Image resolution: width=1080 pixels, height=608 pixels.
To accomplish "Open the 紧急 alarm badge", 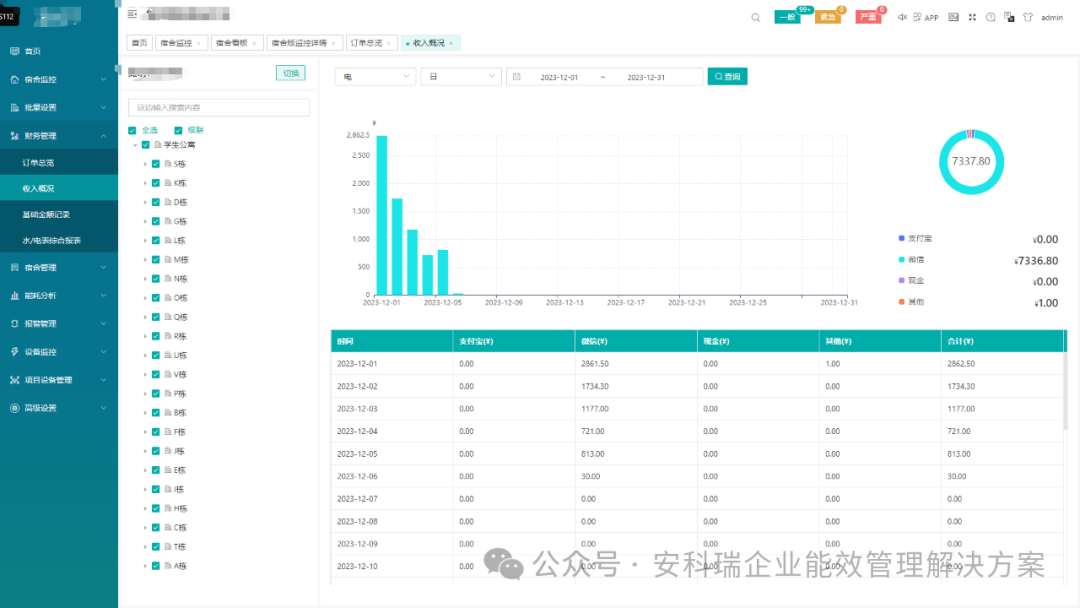I will 828,17.
